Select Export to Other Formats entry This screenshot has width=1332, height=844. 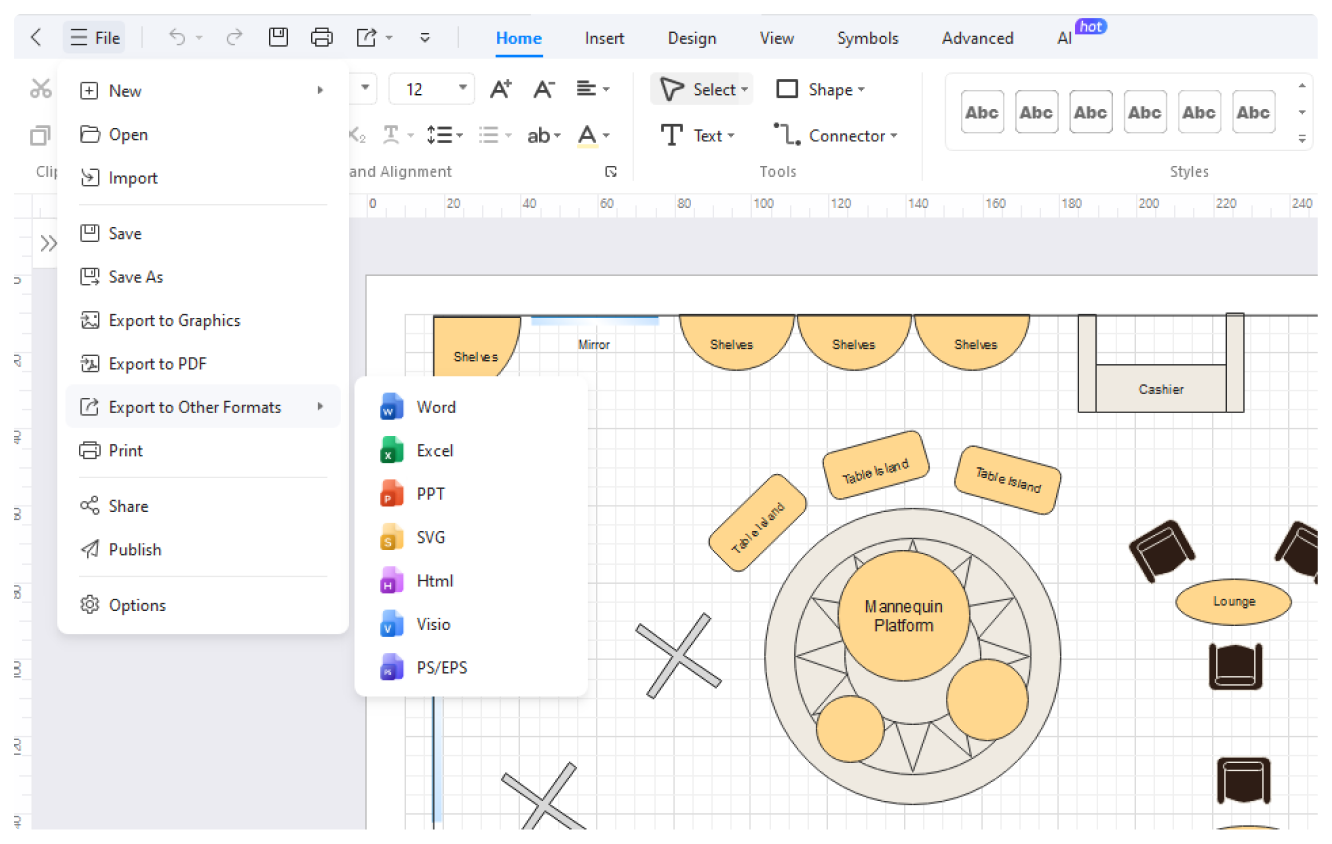pos(203,407)
